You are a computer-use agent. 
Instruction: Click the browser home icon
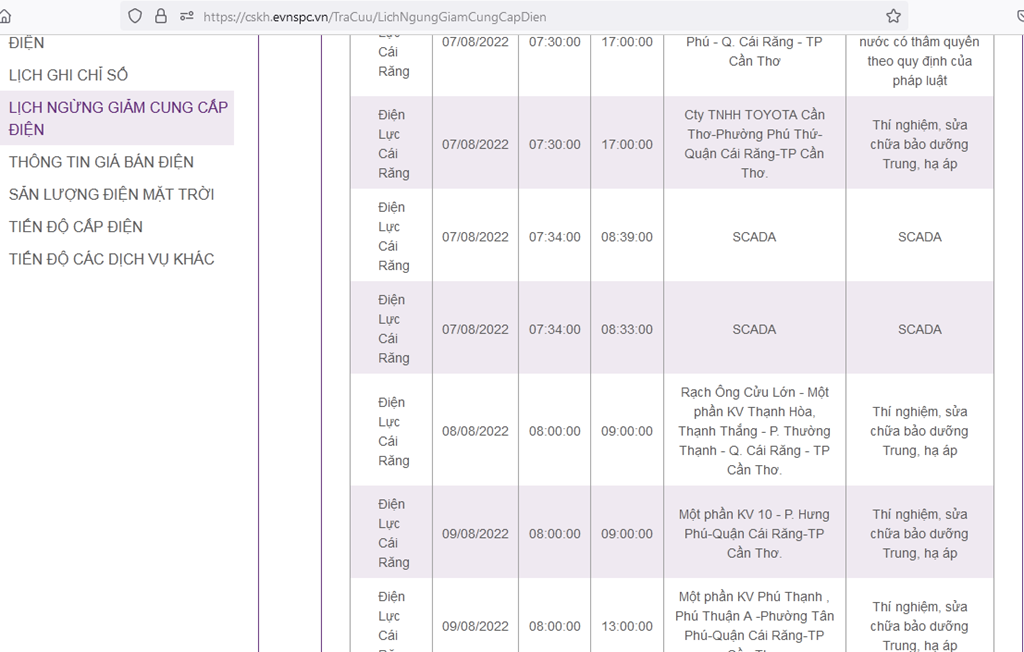[x=5, y=16]
